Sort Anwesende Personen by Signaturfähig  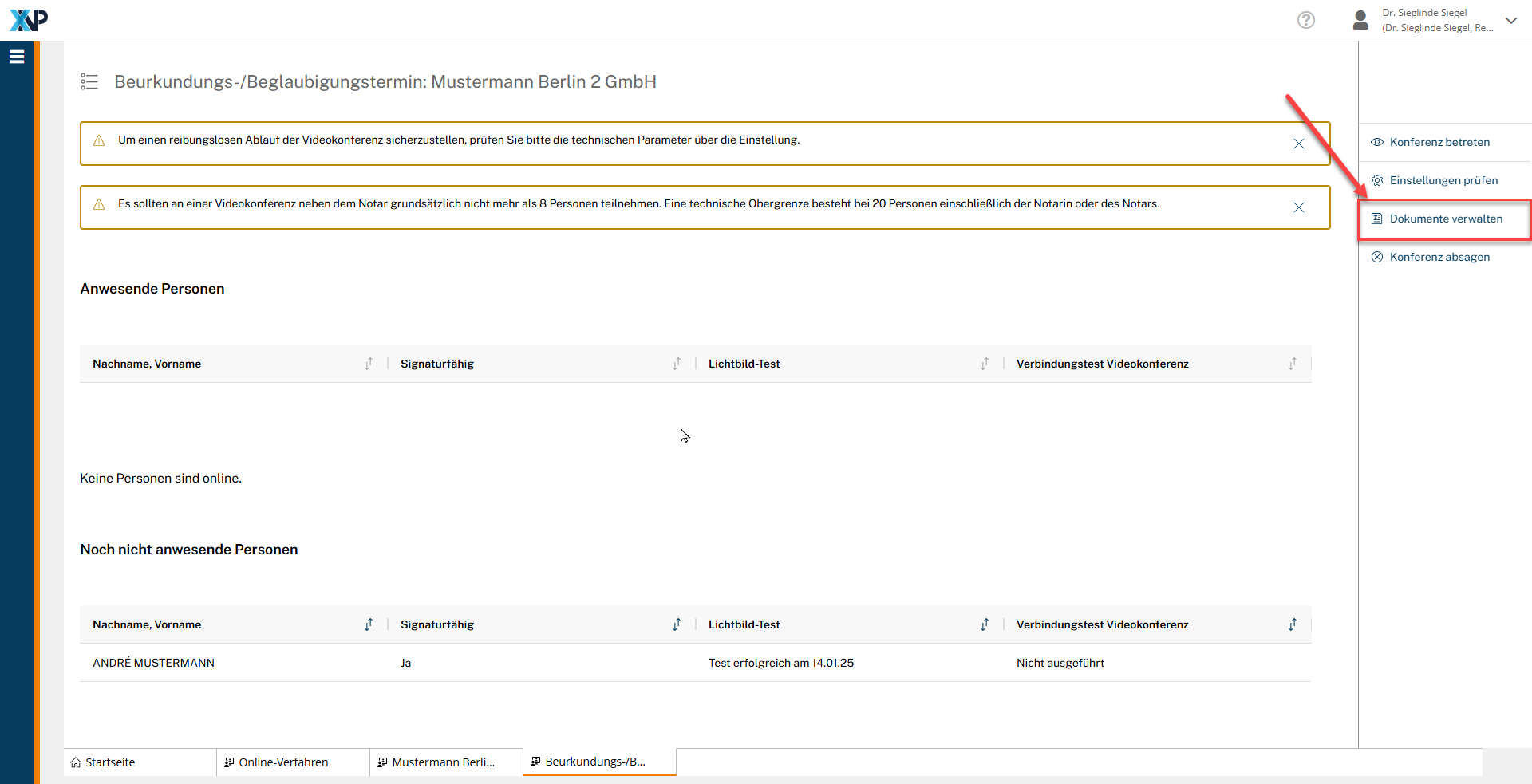[677, 364]
